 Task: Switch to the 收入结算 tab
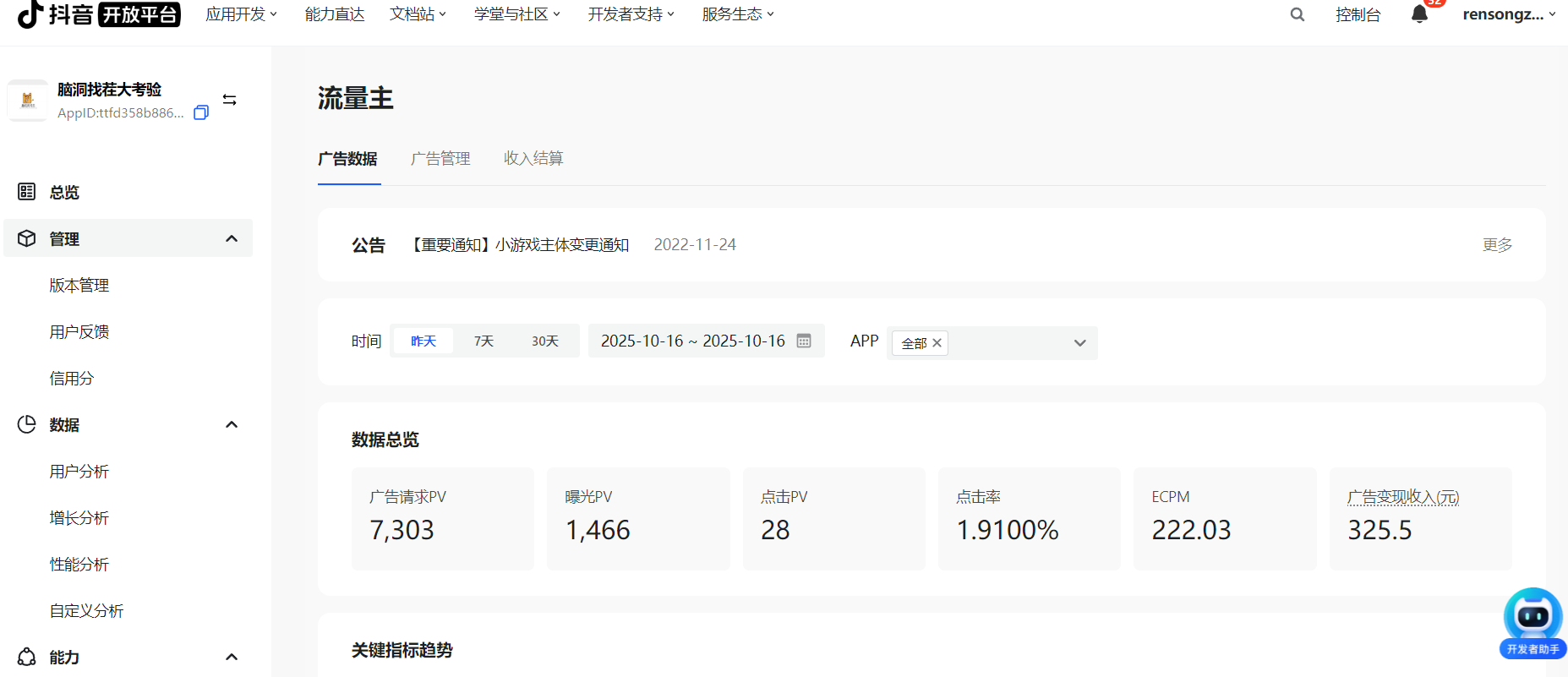533,158
